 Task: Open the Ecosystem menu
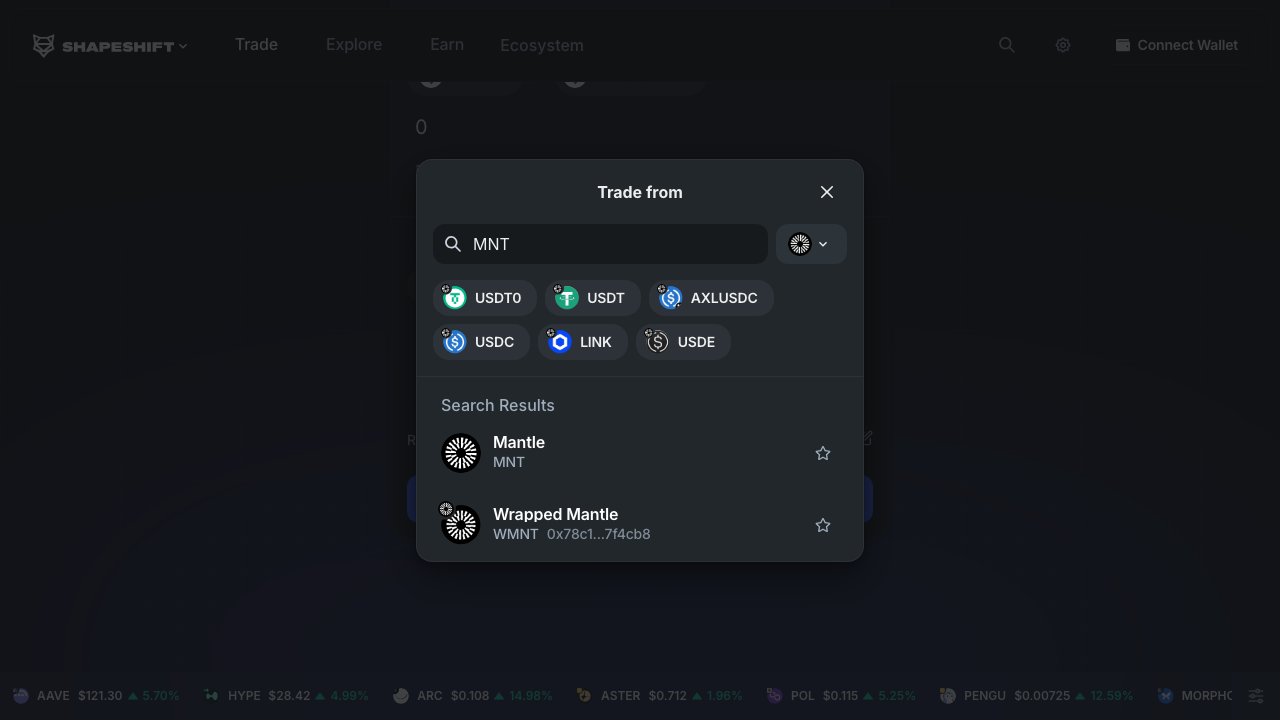[542, 45]
